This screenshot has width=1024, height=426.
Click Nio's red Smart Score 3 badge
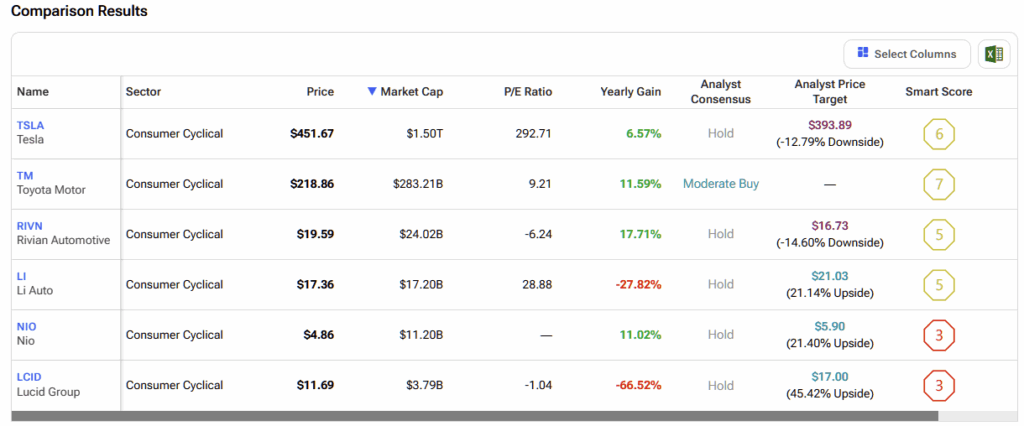point(939,335)
